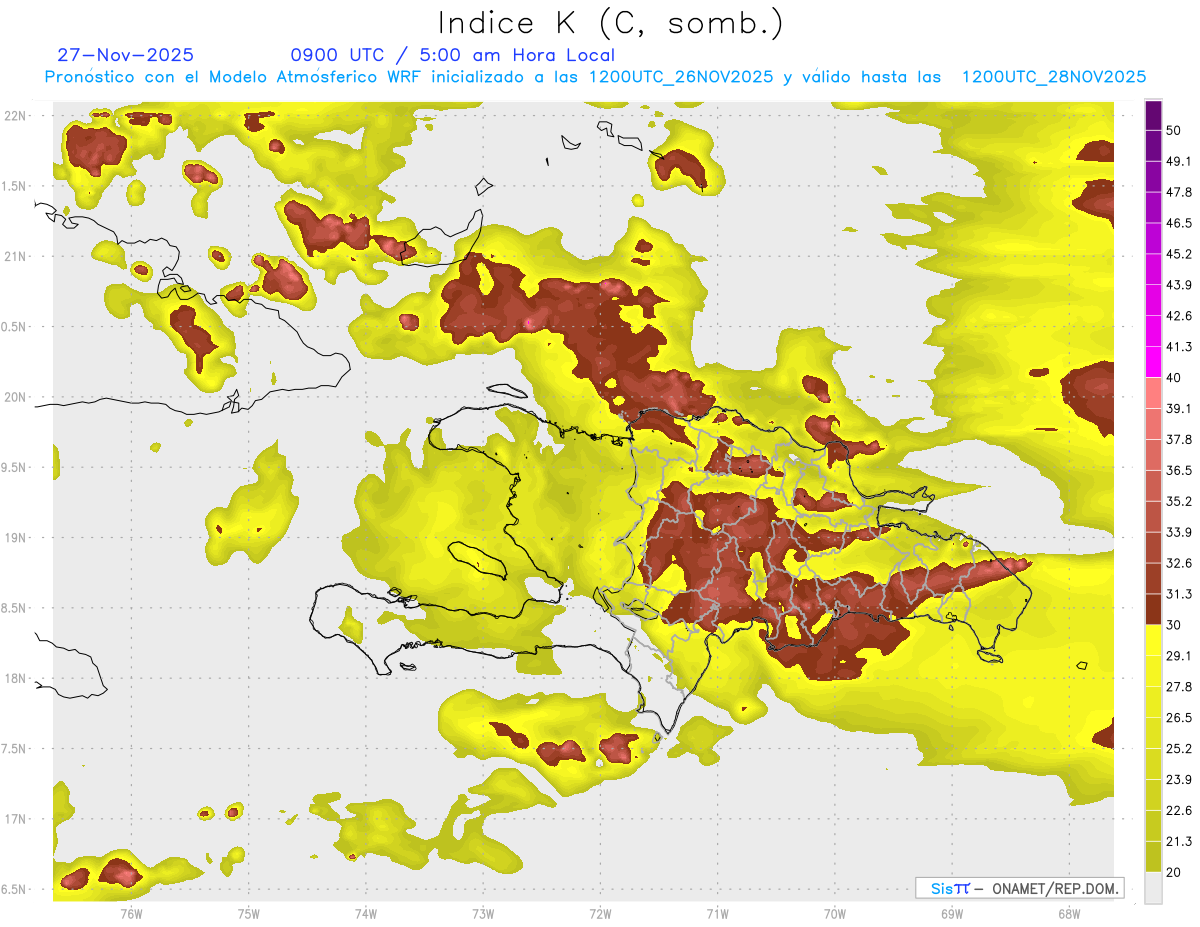Click the colorbar value 47.8
Image resolution: width=1200 pixels, height=927 pixels.
(1179, 192)
